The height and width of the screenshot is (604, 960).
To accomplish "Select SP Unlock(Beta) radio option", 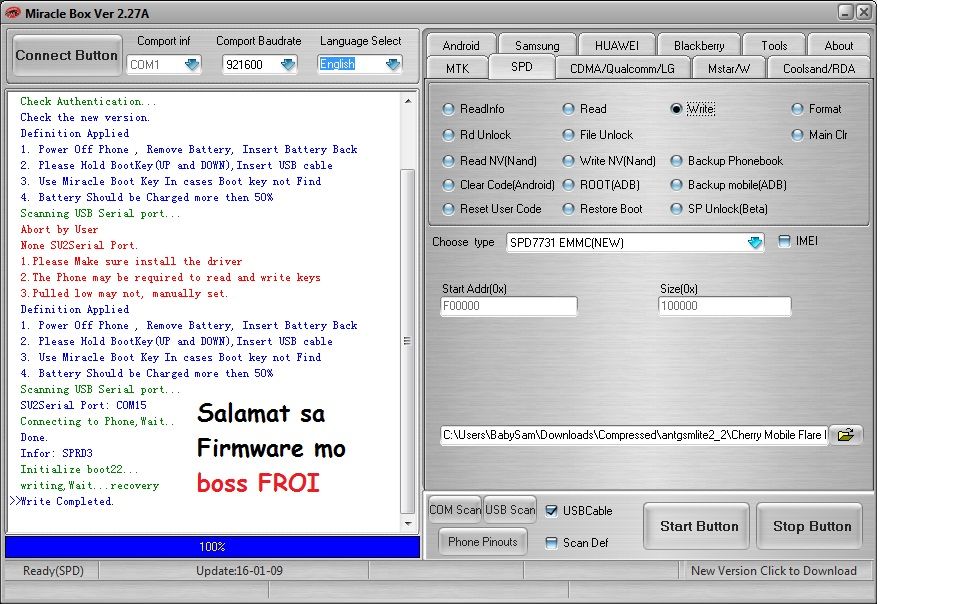I will tap(677, 209).
